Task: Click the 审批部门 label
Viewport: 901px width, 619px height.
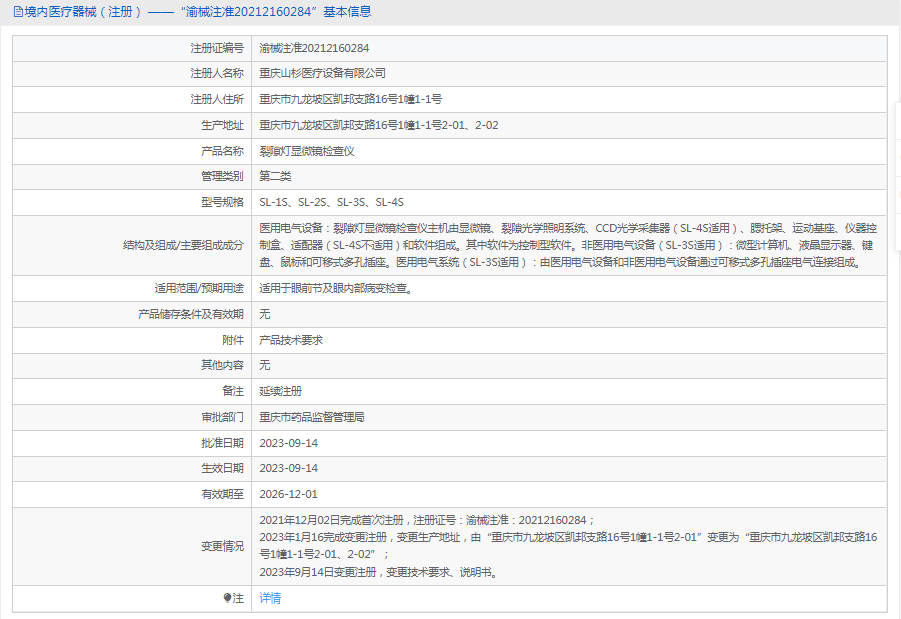Action: click(x=222, y=417)
